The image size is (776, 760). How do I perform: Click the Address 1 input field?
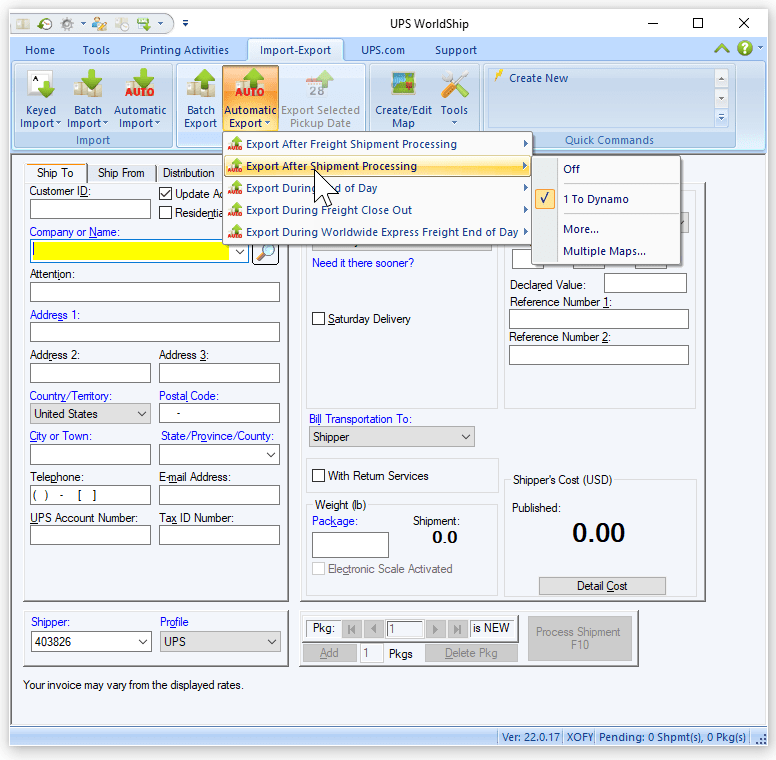(154, 332)
